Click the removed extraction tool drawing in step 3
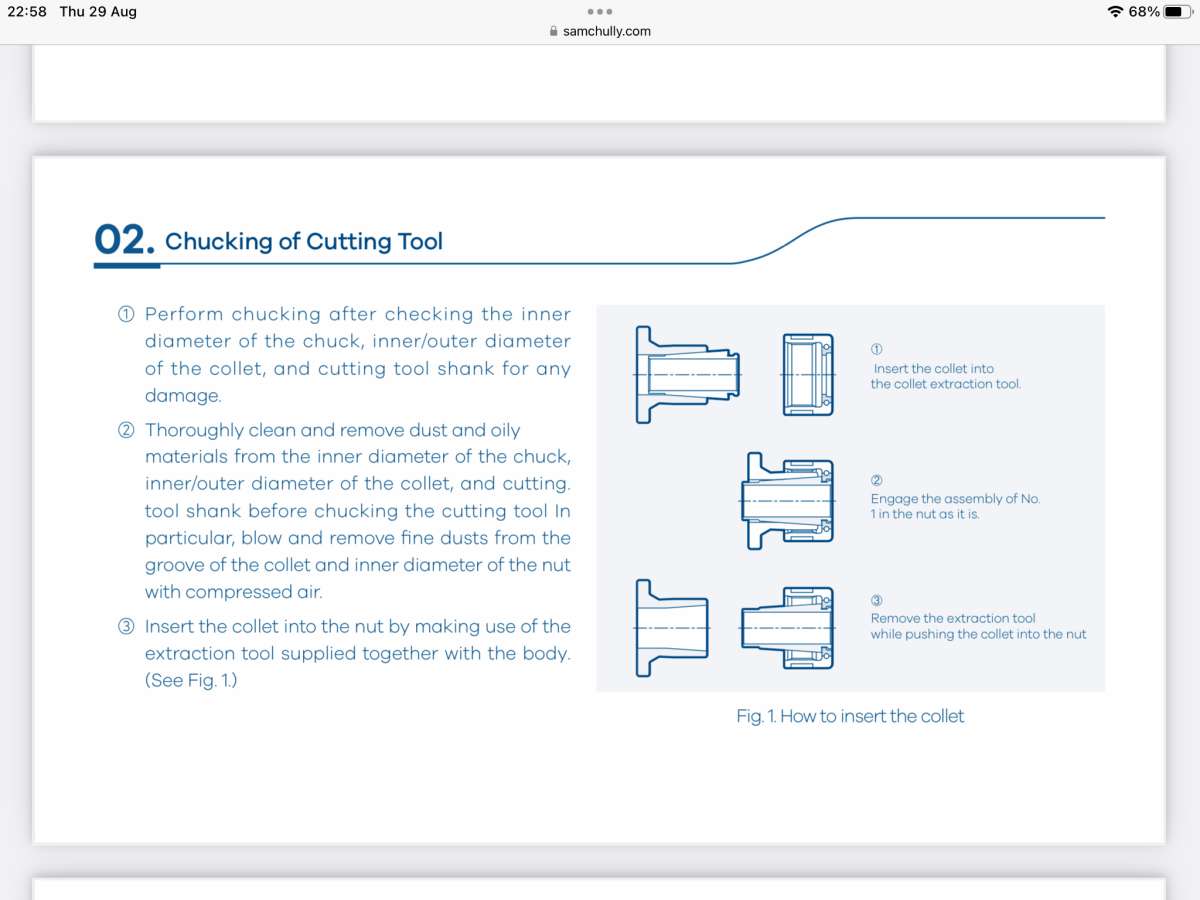This screenshot has height=900, width=1200. point(671,628)
